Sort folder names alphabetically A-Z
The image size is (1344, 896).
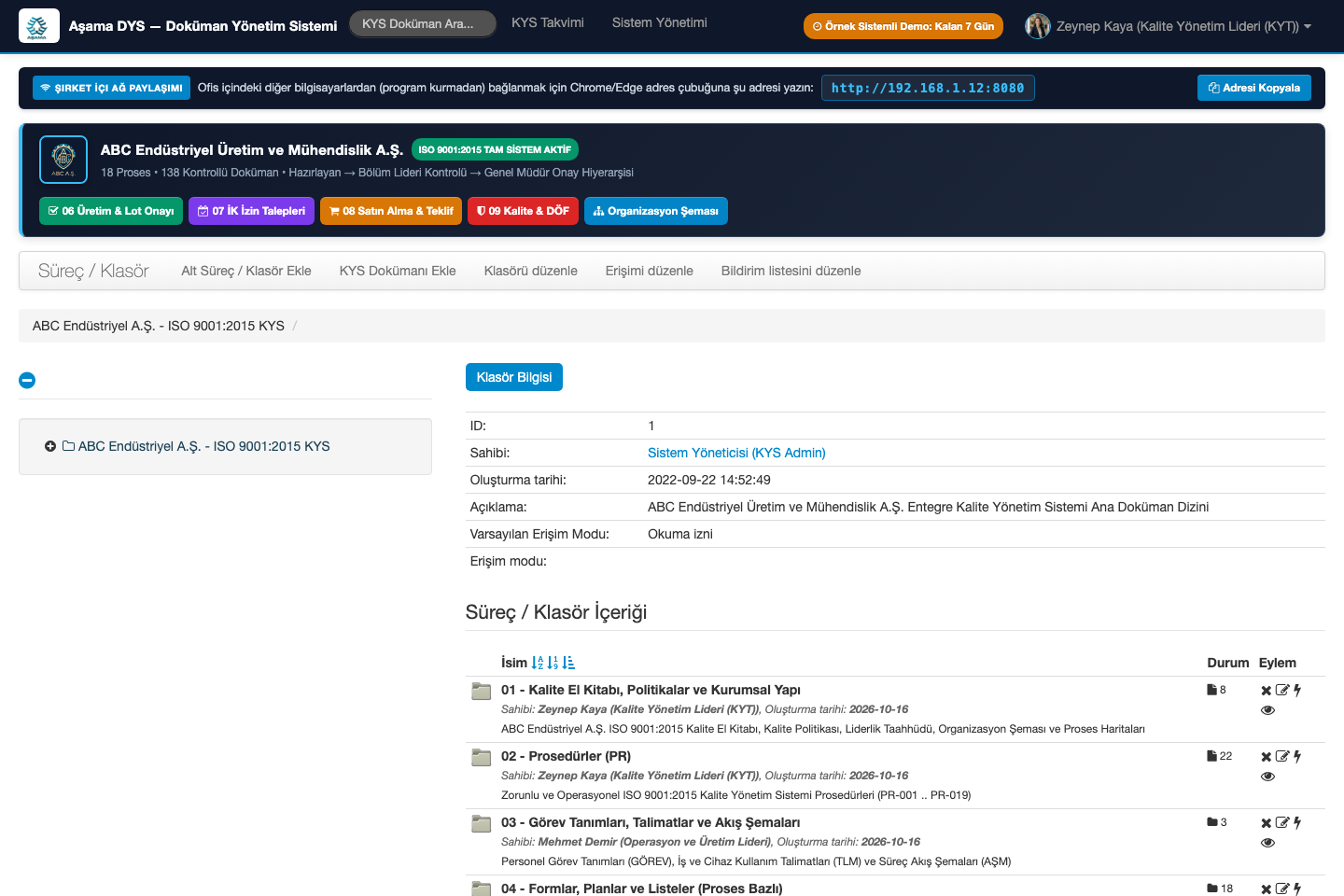(538, 663)
